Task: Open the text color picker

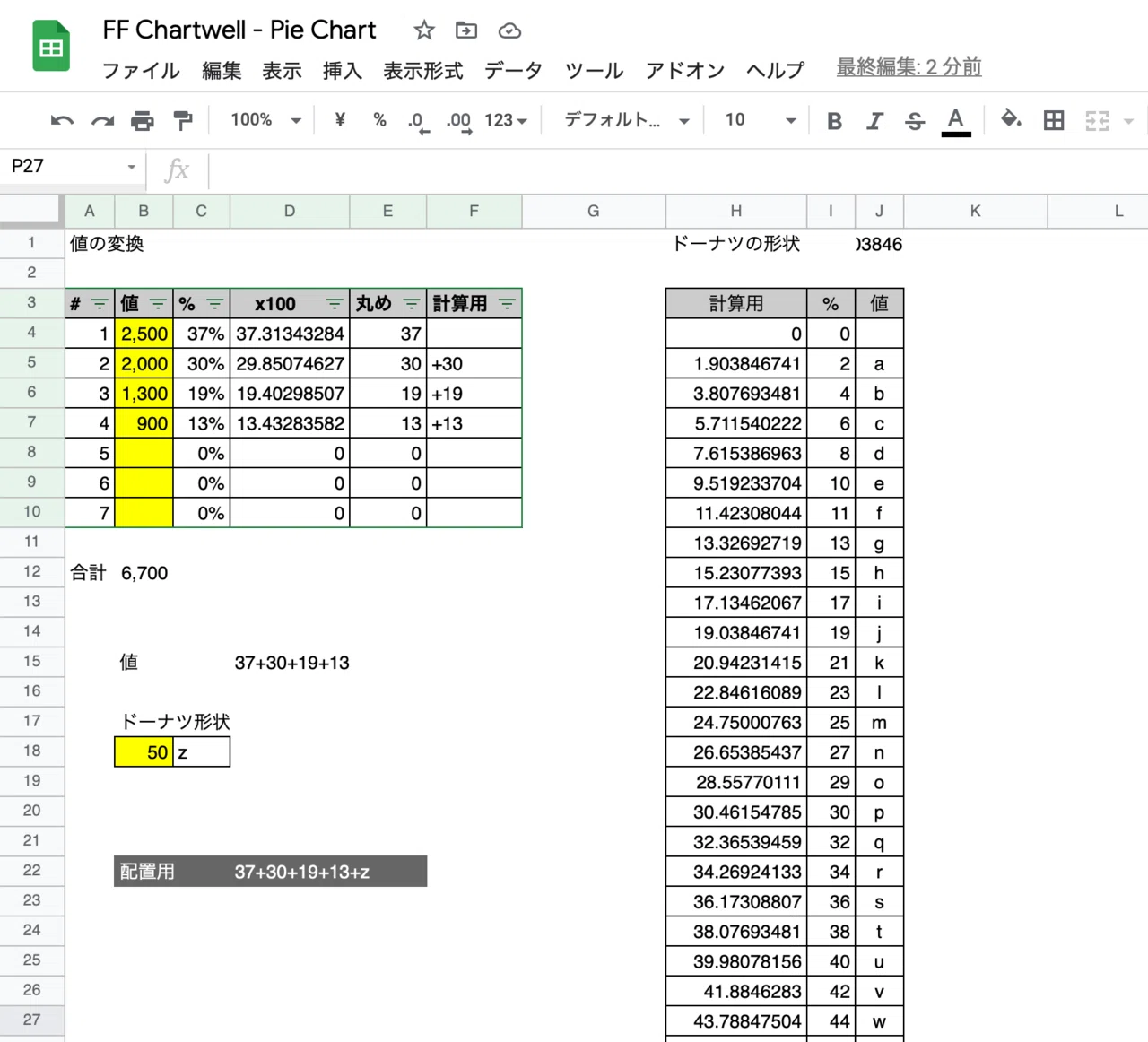Action: pos(956,121)
